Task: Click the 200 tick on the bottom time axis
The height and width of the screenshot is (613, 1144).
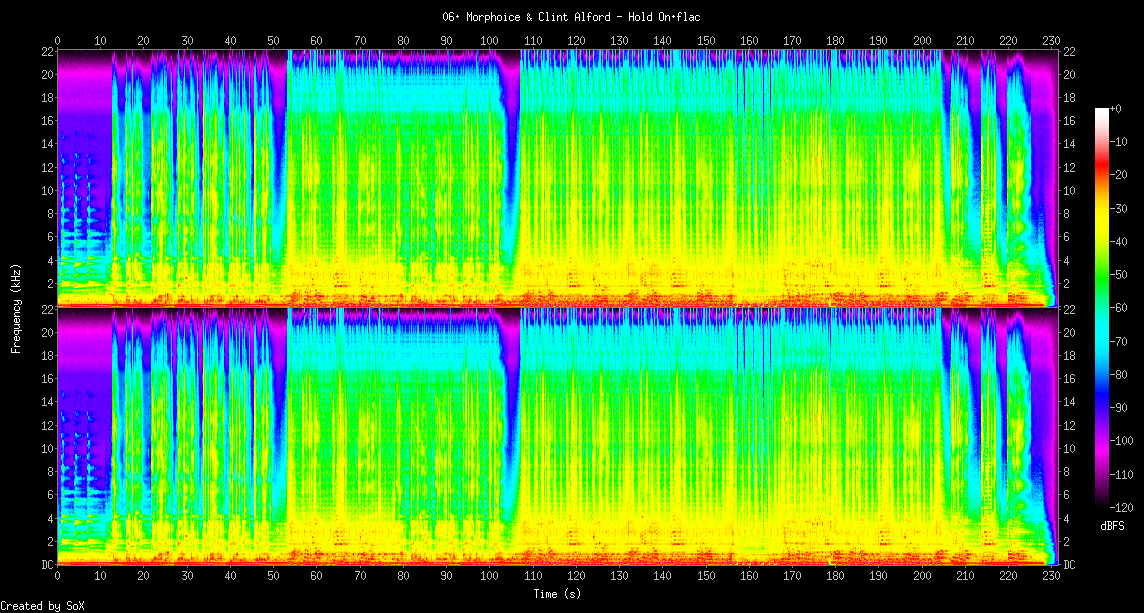Action: [x=922, y=577]
